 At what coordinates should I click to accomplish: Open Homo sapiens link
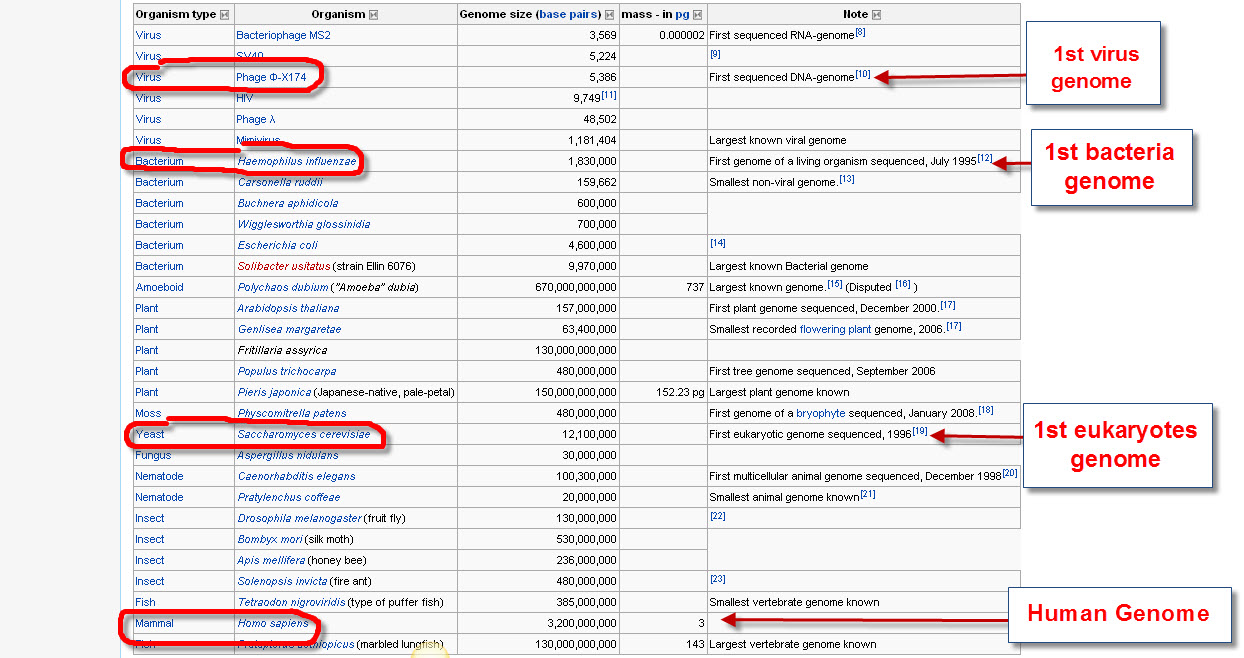(273, 623)
